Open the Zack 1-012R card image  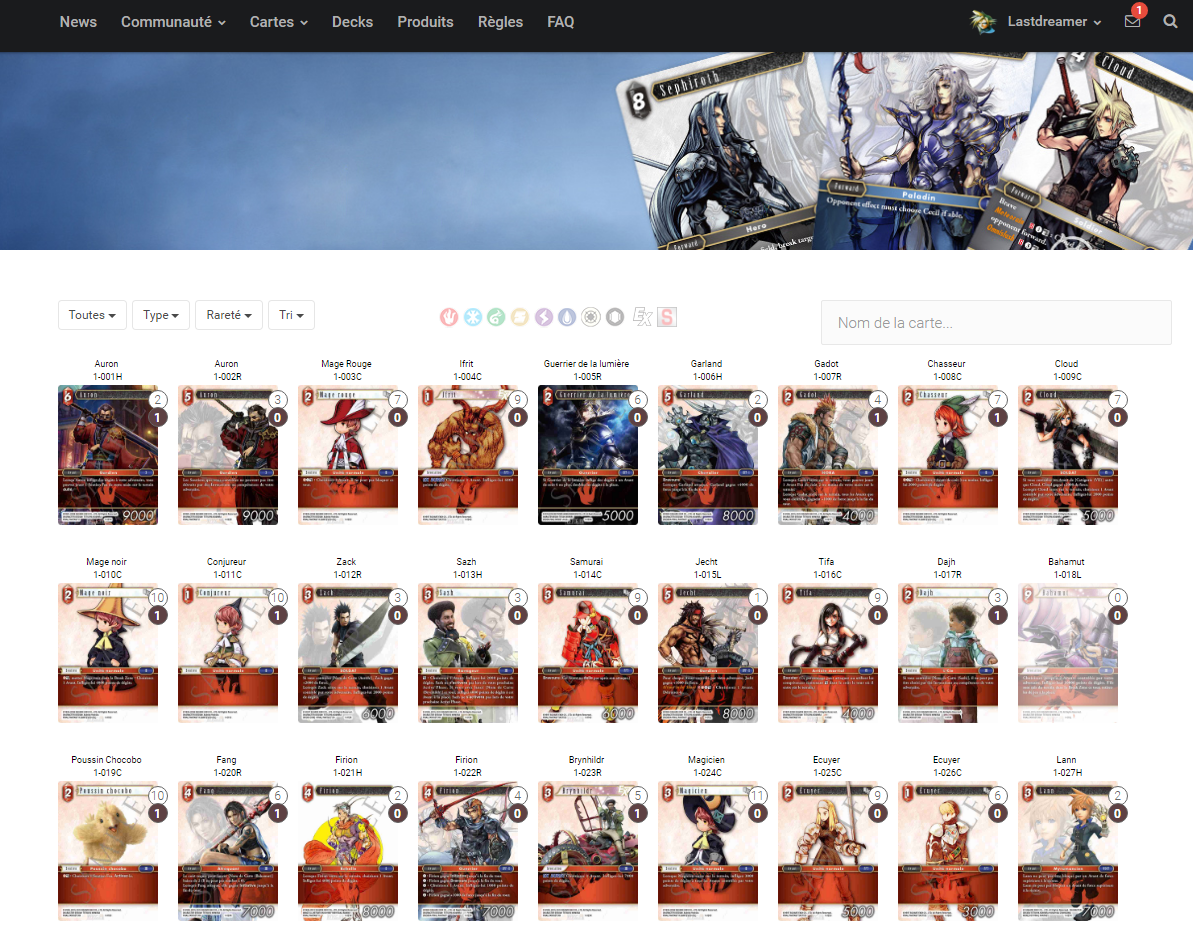pyautogui.click(x=348, y=653)
